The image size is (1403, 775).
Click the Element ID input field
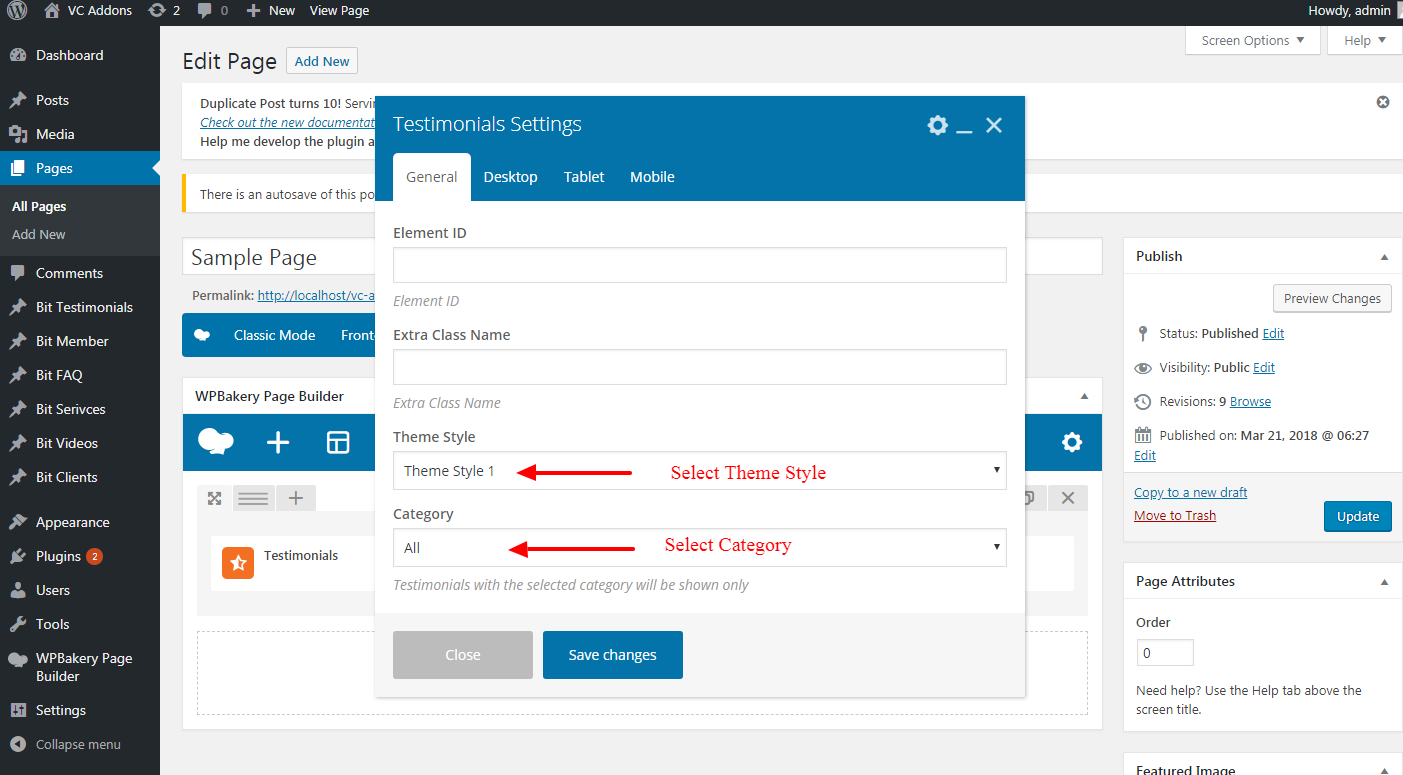(x=699, y=265)
